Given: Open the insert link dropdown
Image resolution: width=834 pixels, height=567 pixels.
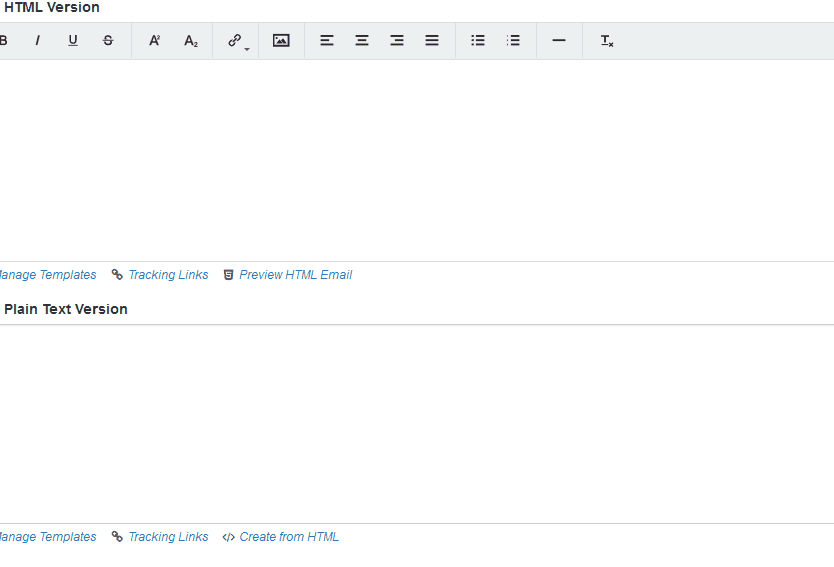Looking at the screenshot, I should point(236,41).
